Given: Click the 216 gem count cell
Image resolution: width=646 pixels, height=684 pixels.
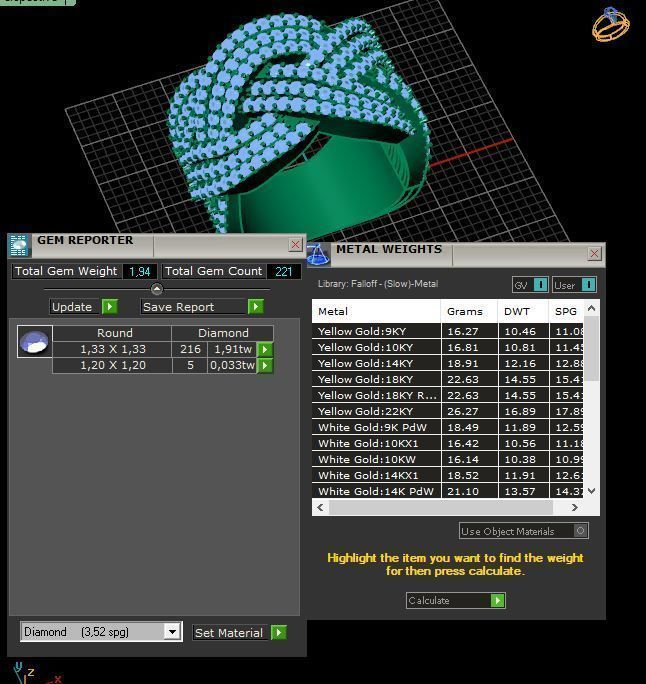Looking at the screenshot, I should pyautogui.click(x=190, y=349).
